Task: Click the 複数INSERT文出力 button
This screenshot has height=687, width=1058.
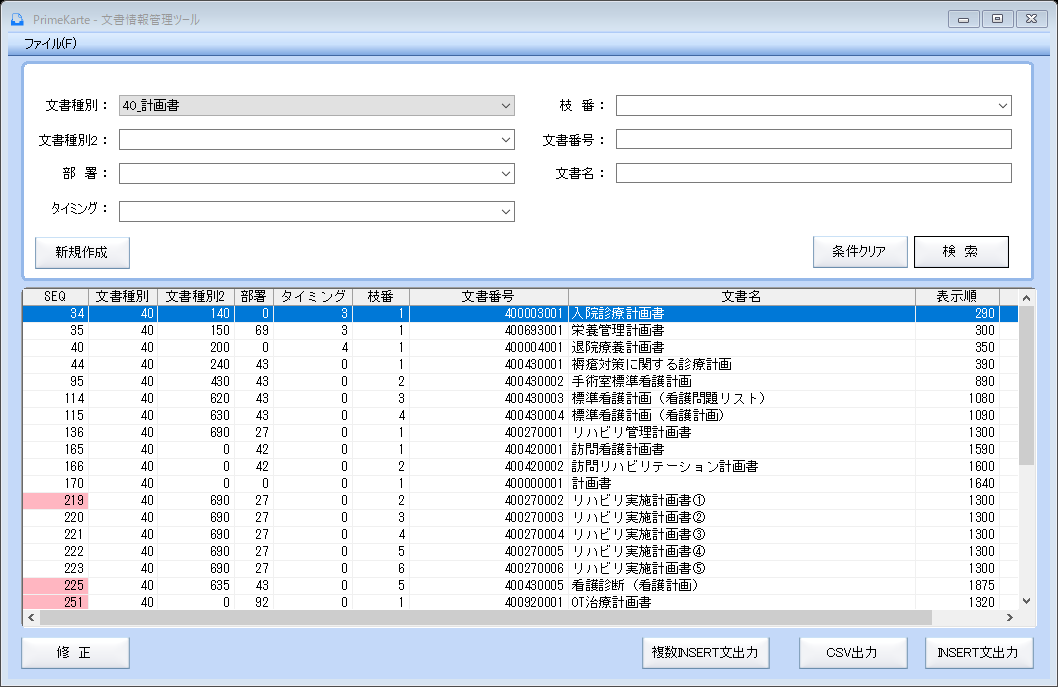Action: point(705,653)
